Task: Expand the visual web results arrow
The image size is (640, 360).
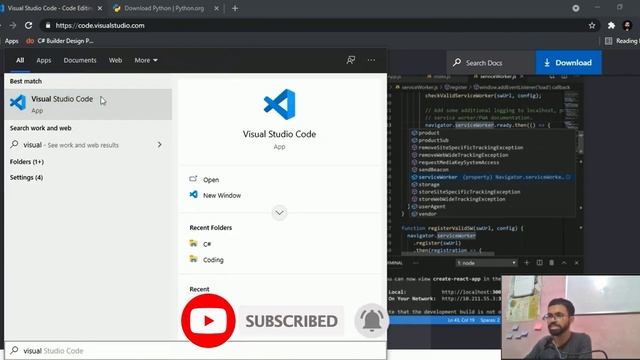Action: [x=160, y=144]
